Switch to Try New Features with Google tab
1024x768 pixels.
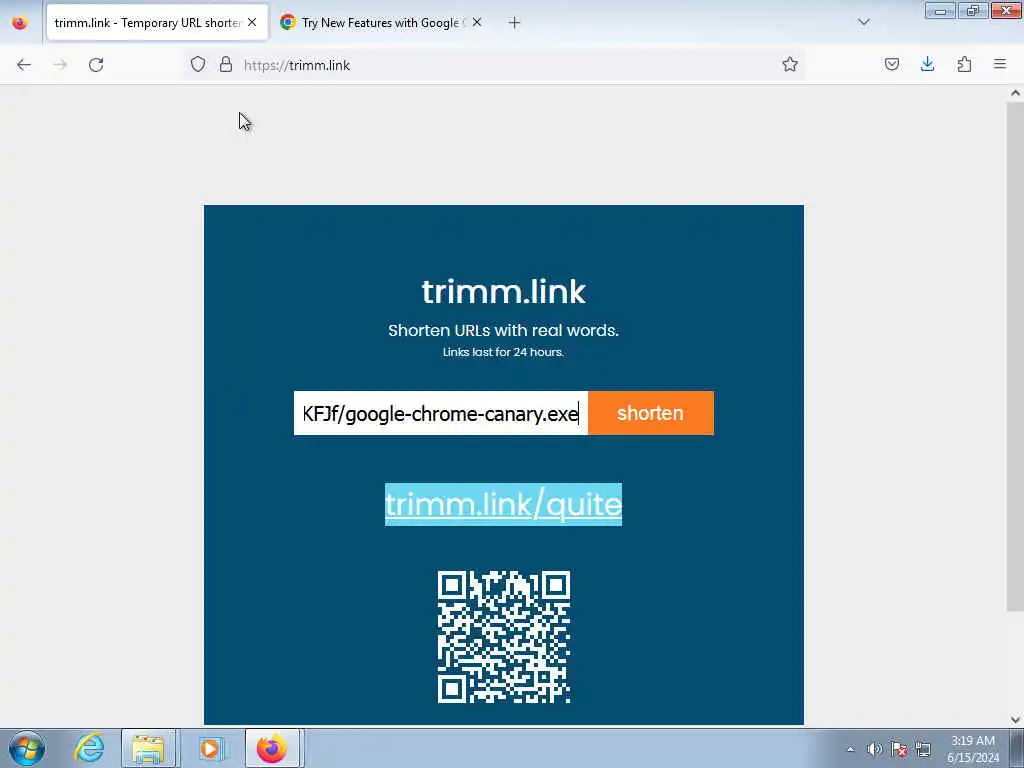(x=380, y=23)
